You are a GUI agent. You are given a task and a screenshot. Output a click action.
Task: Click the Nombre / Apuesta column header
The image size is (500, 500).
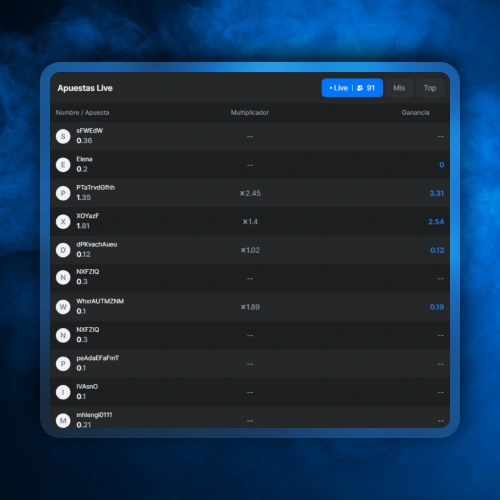point(82,113)
